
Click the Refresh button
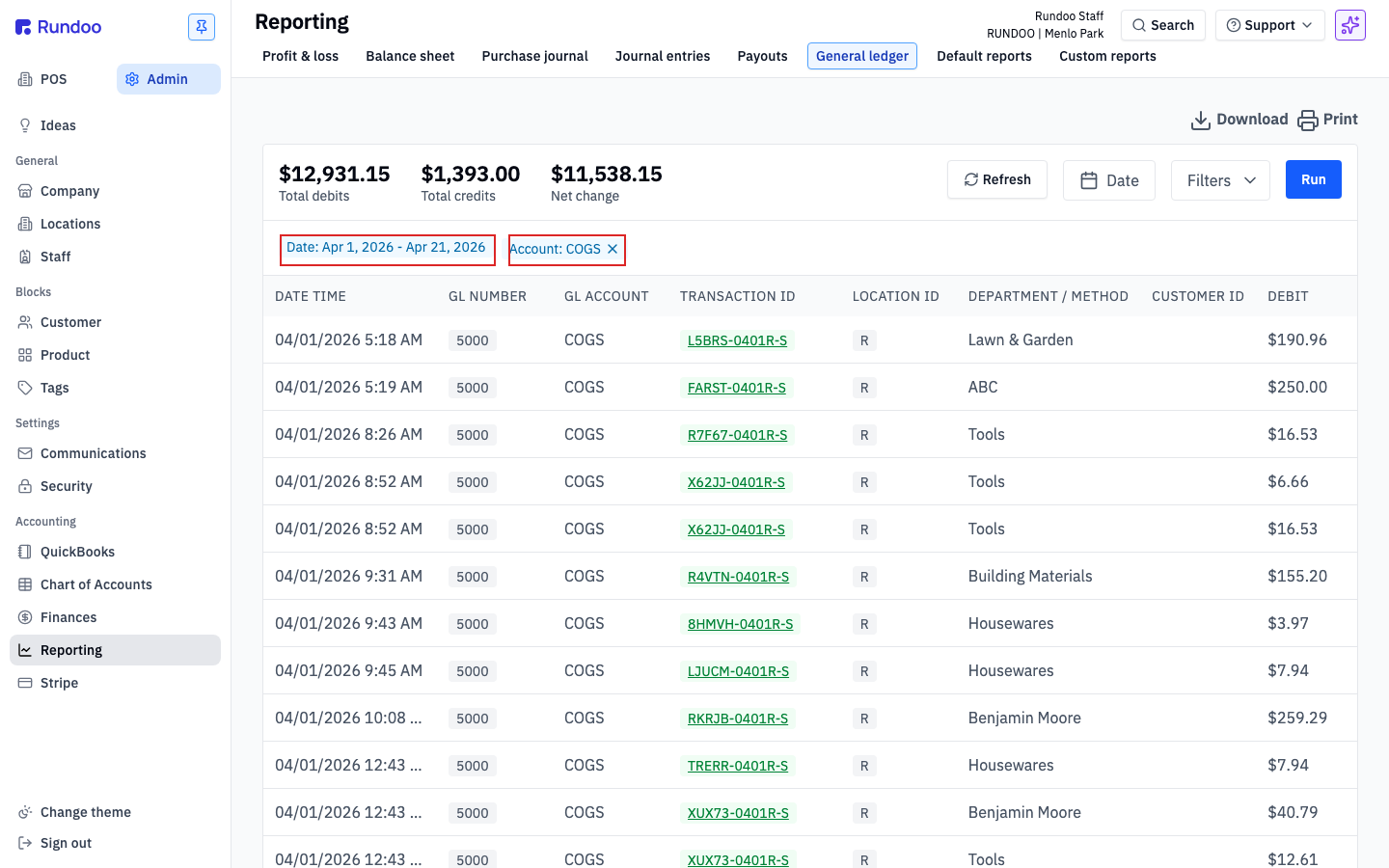(x=997, y=179)
